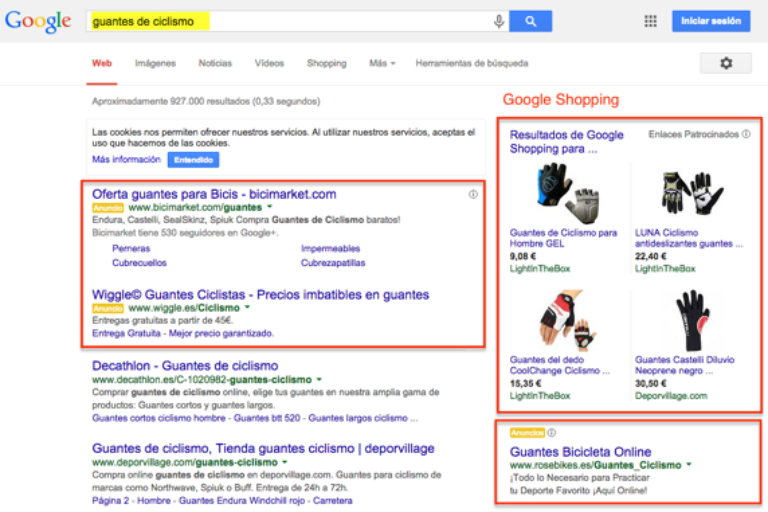Switch to the Shopping tab
Viewport: 768px width, 512px height.
click(x=326, y=63)
